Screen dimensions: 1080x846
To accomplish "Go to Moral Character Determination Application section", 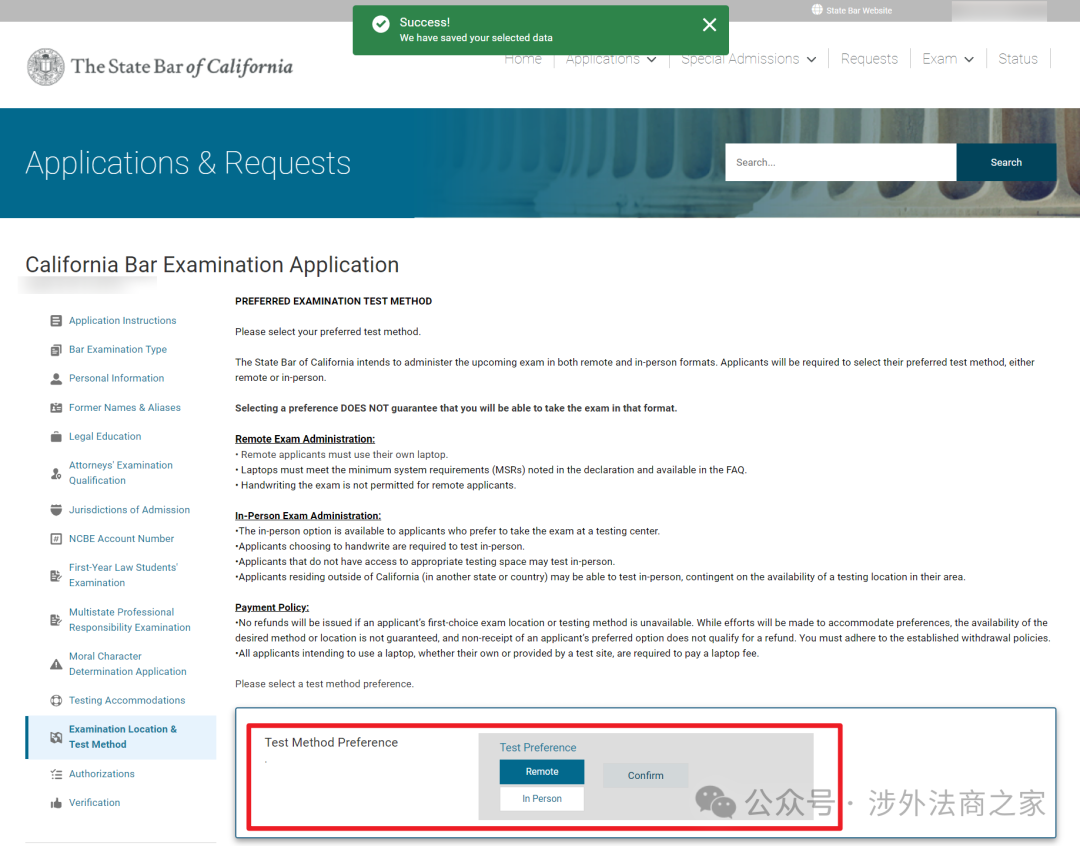I will (127, 664).
